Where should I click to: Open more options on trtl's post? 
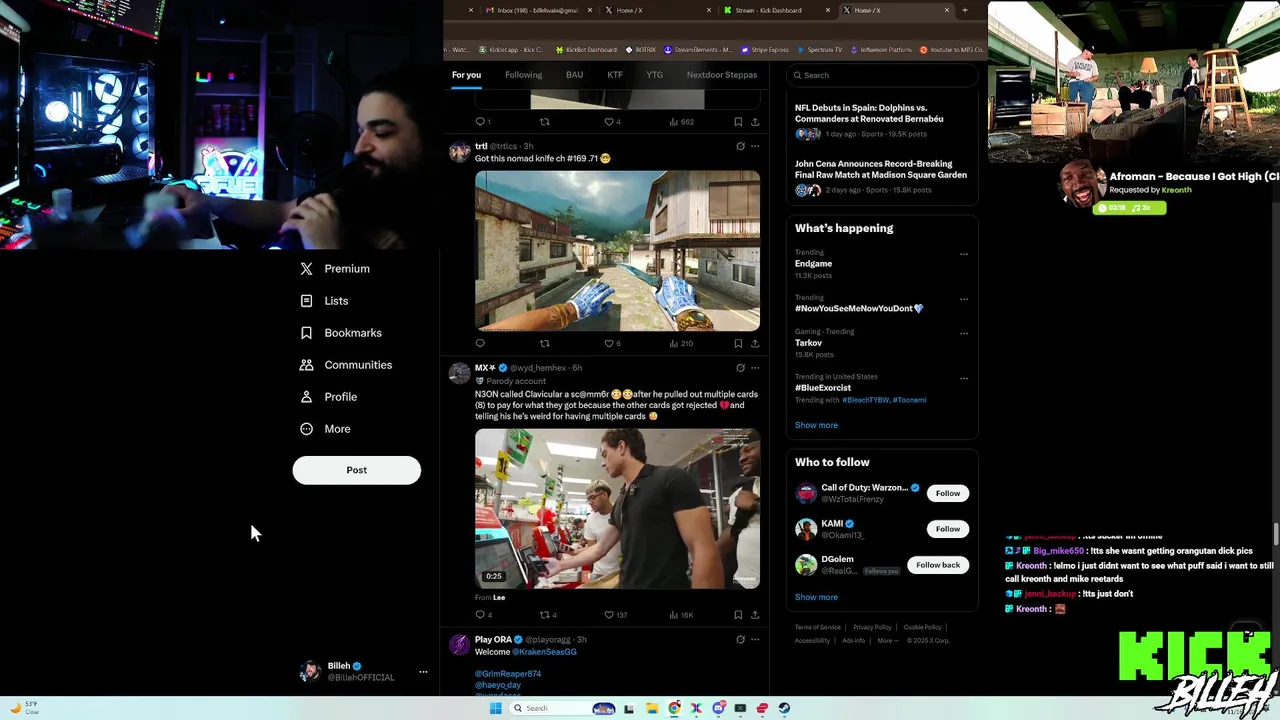(x=755, y=146)
